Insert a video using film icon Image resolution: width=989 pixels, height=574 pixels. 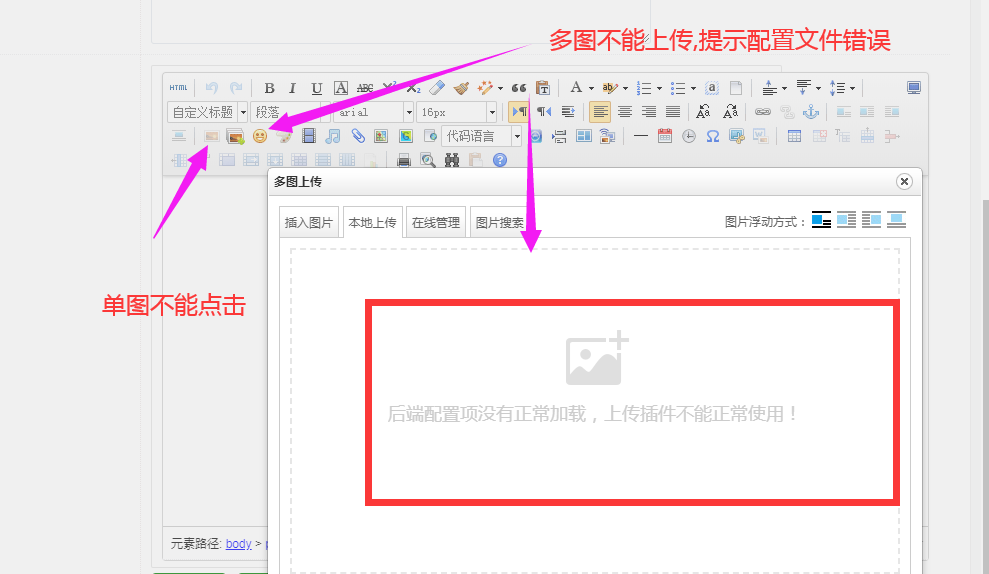309,136
